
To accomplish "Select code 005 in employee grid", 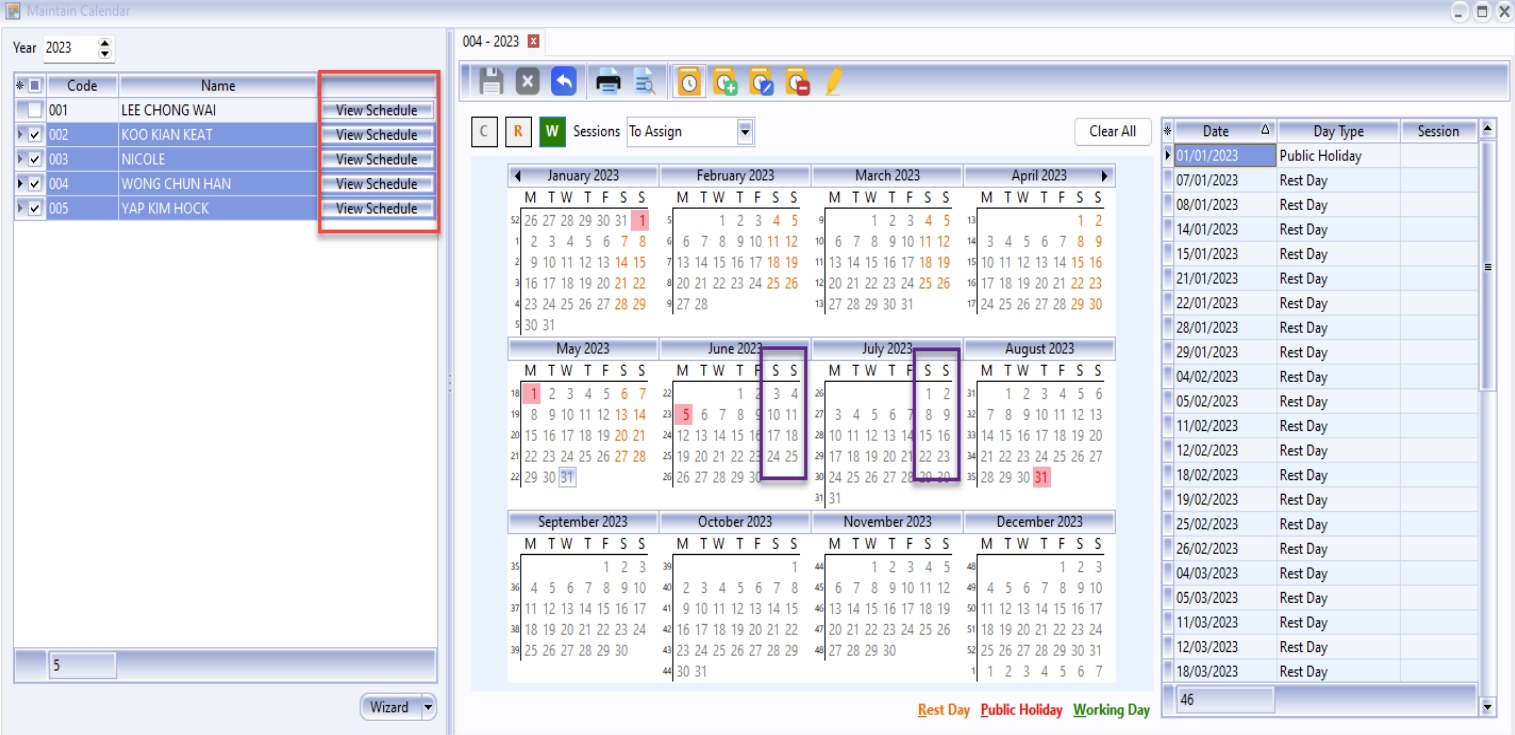I will (x=58, y=209).
